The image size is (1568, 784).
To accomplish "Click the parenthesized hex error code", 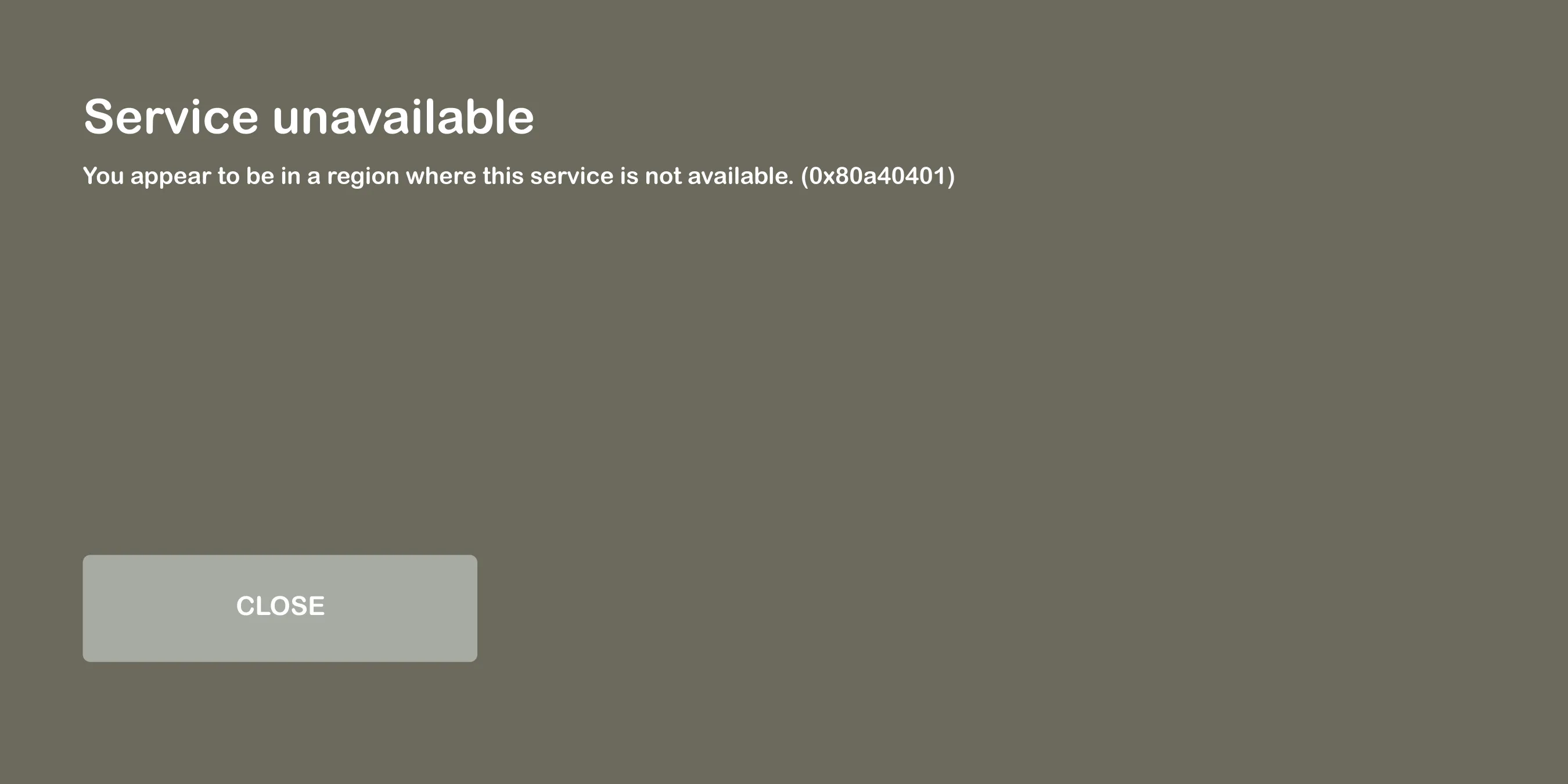I will 877,176.
